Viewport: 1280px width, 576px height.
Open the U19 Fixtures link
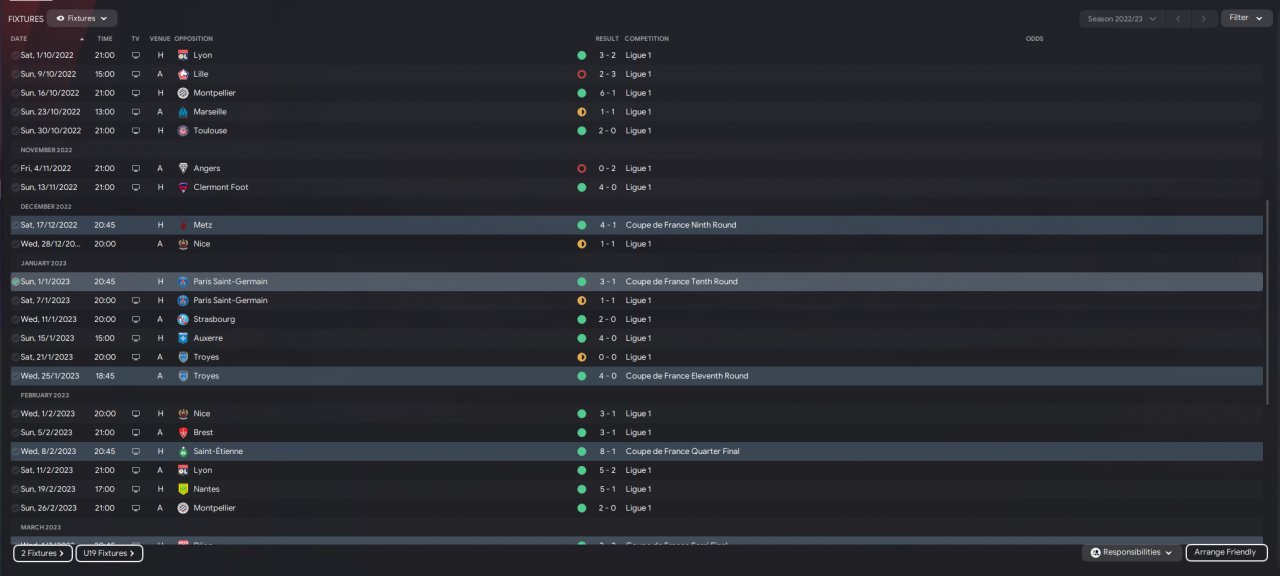[x=109, y=553]
